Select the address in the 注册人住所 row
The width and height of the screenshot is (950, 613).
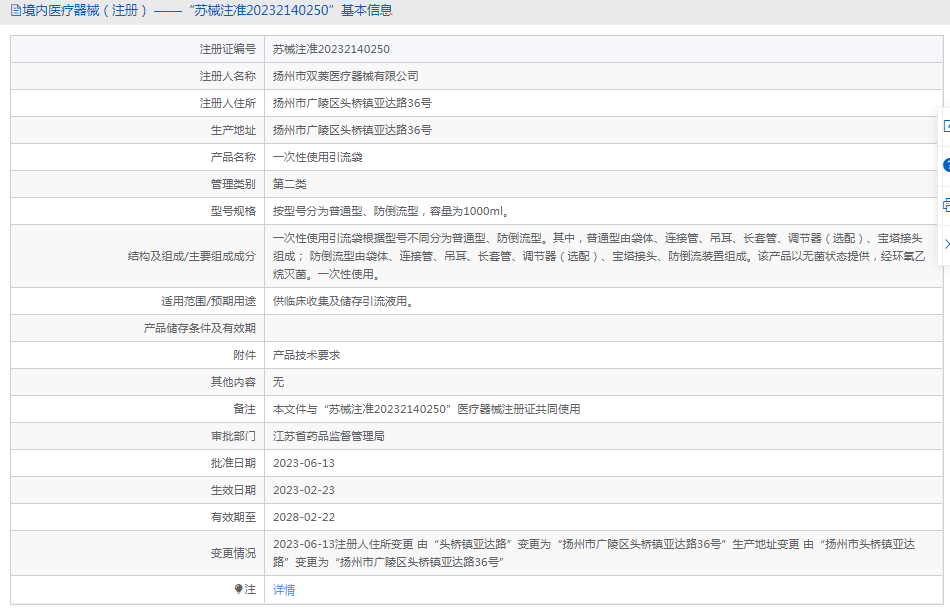point(352,103)
